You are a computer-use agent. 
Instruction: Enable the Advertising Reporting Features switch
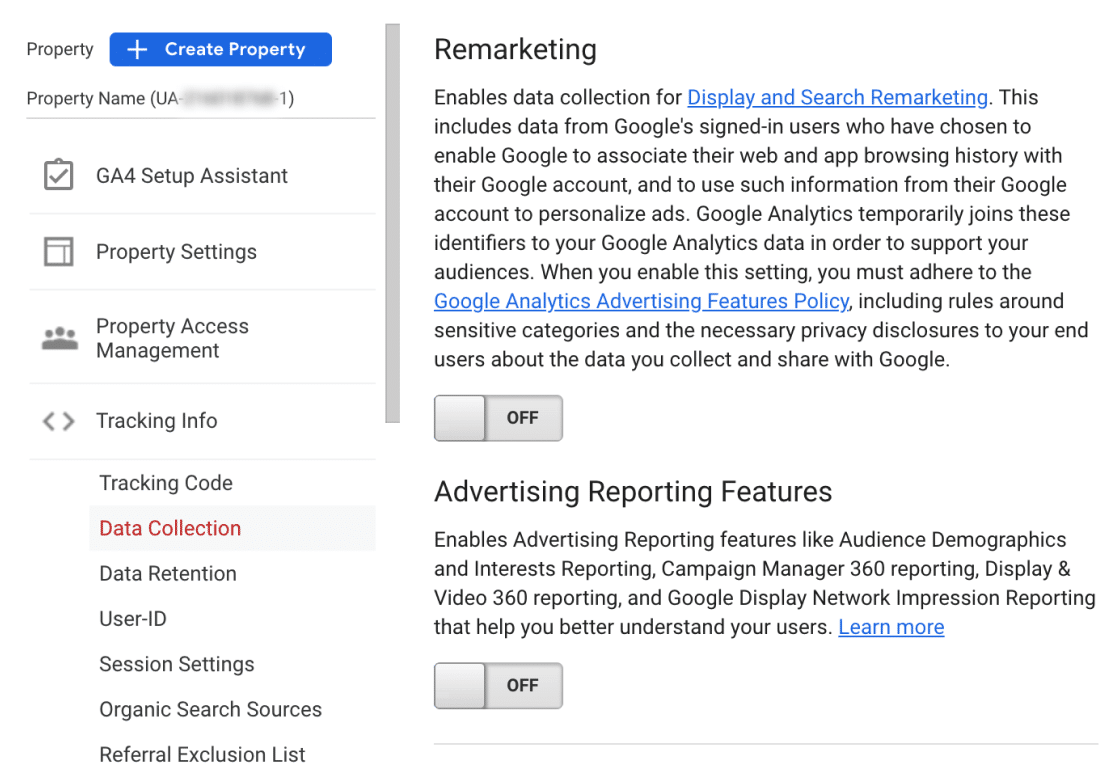coord(498,686)
